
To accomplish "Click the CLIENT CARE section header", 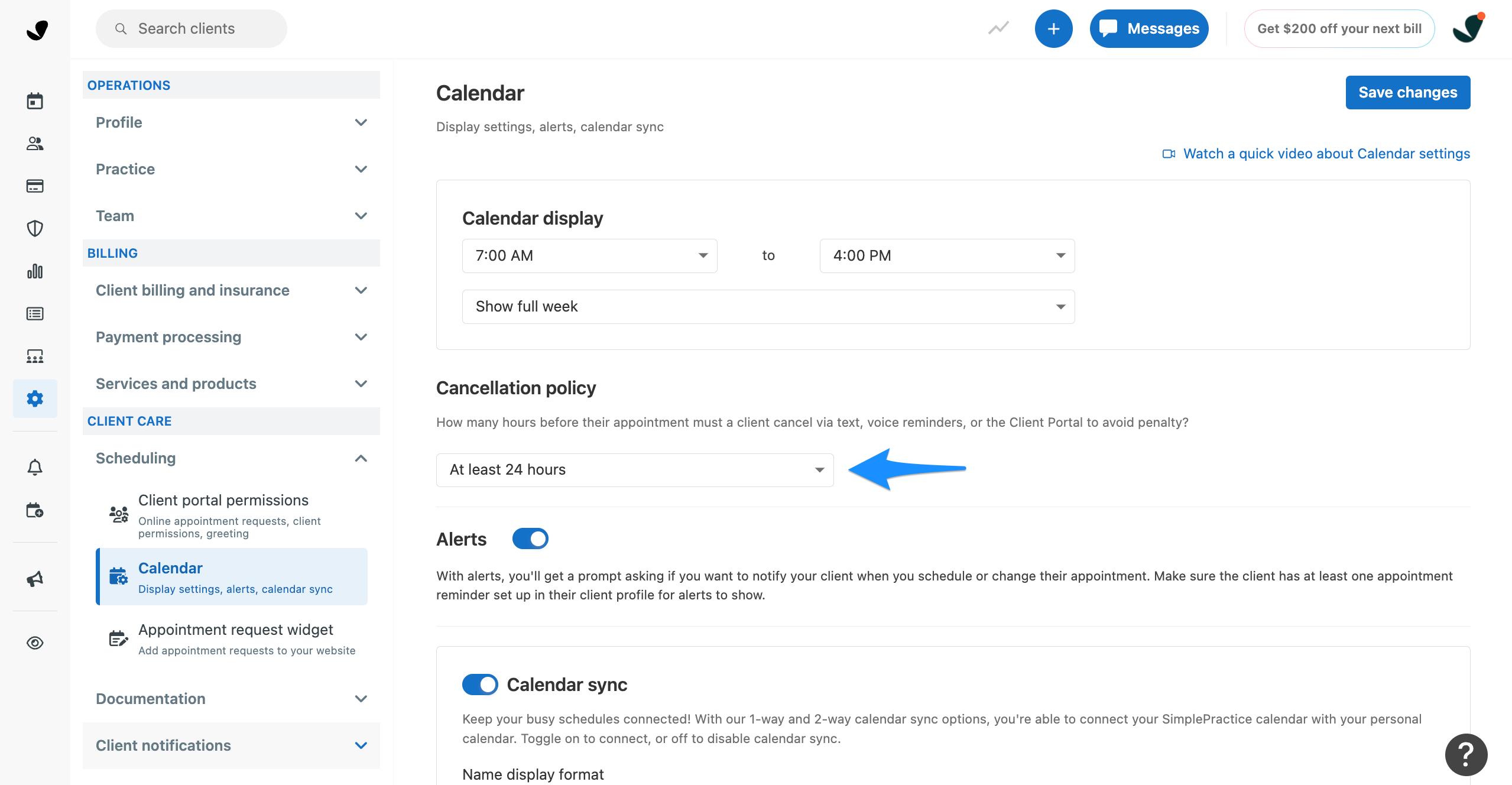I will click(231, 421).
